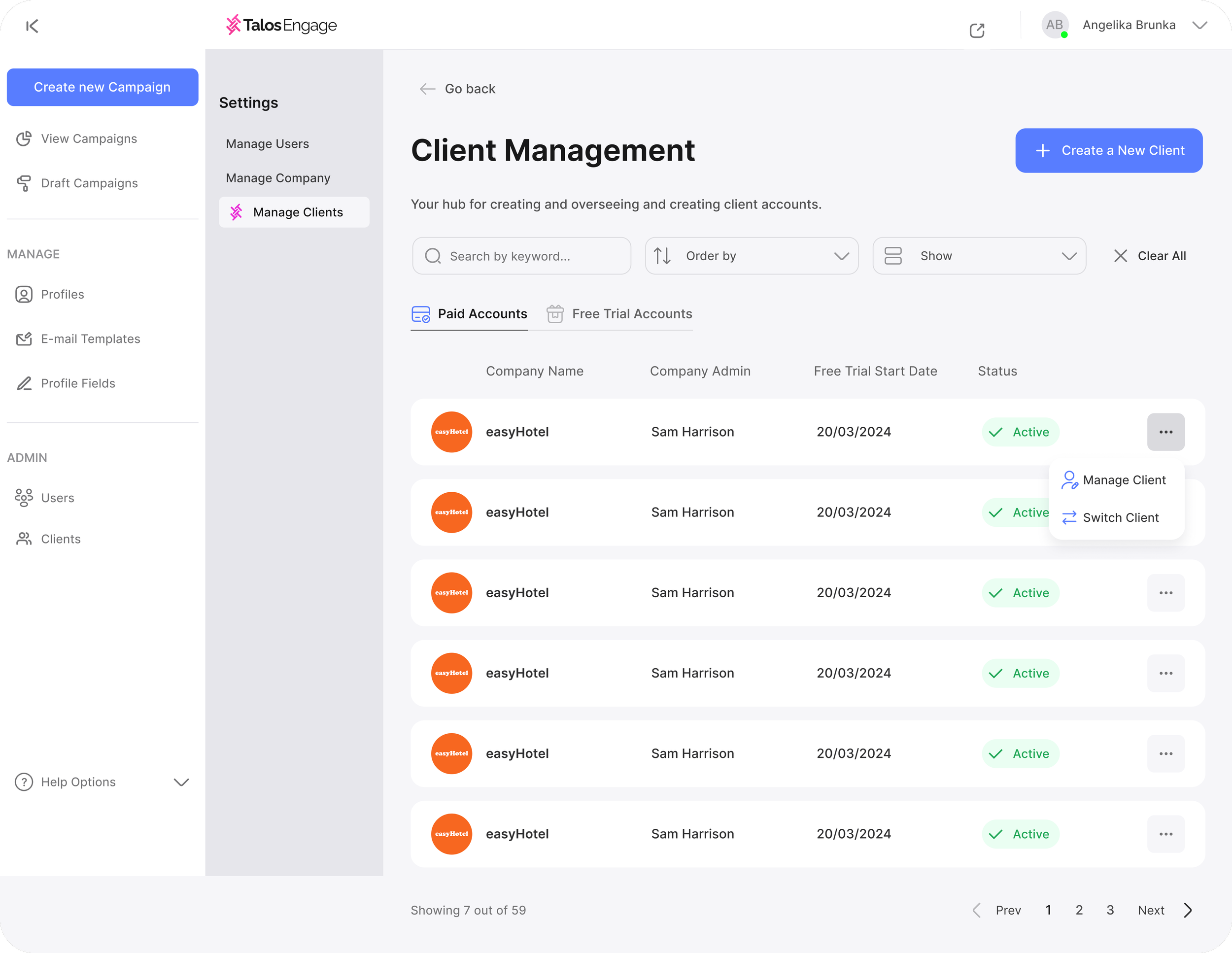Viewport: 1232px width, 953px height.
Task: Go to page 3
Action: point(1110,910)
